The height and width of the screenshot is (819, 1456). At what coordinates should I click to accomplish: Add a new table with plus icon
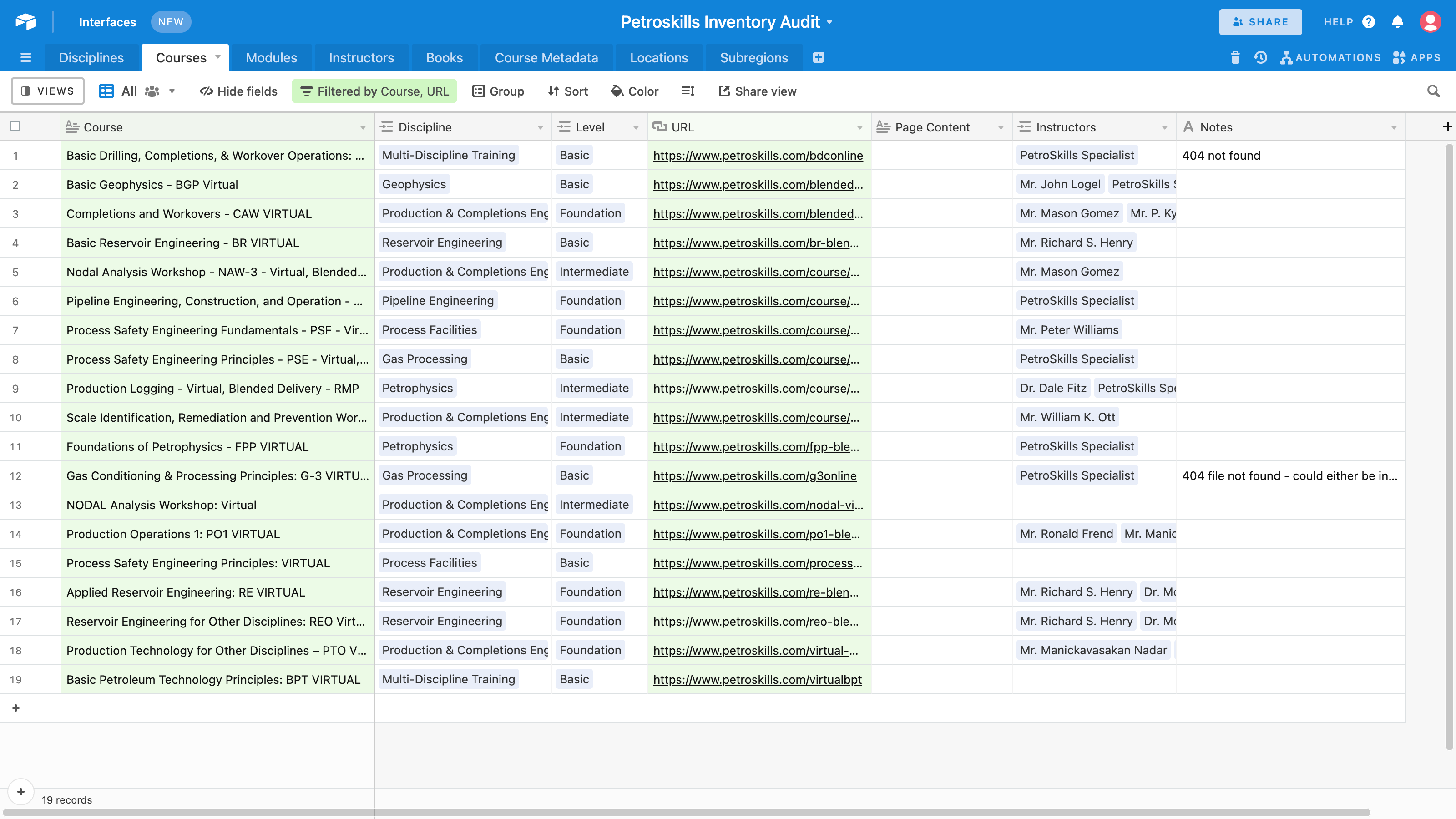pyautogui.click(x=818, y=58)
